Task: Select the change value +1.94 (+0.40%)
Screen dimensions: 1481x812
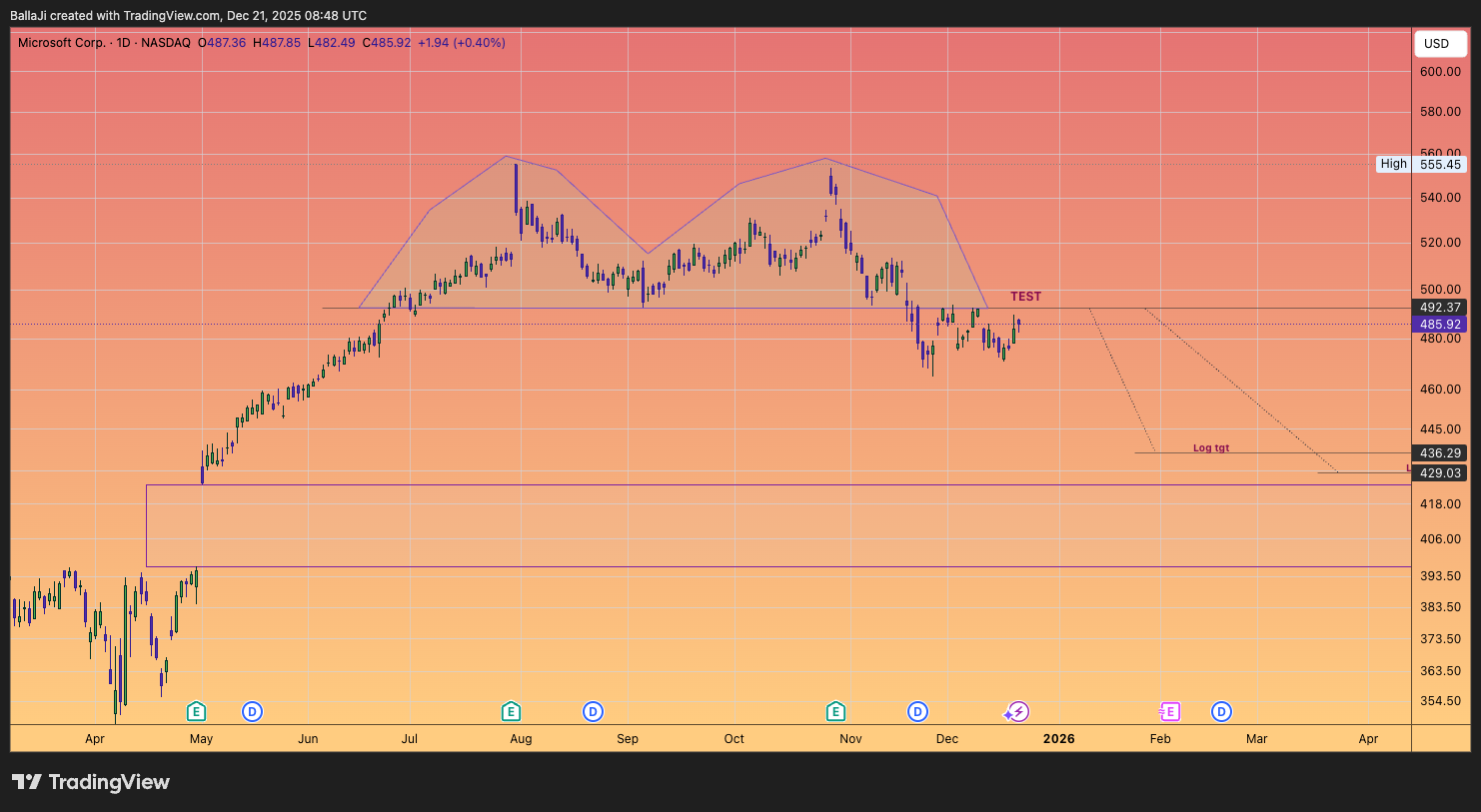Action: [462, 43]
